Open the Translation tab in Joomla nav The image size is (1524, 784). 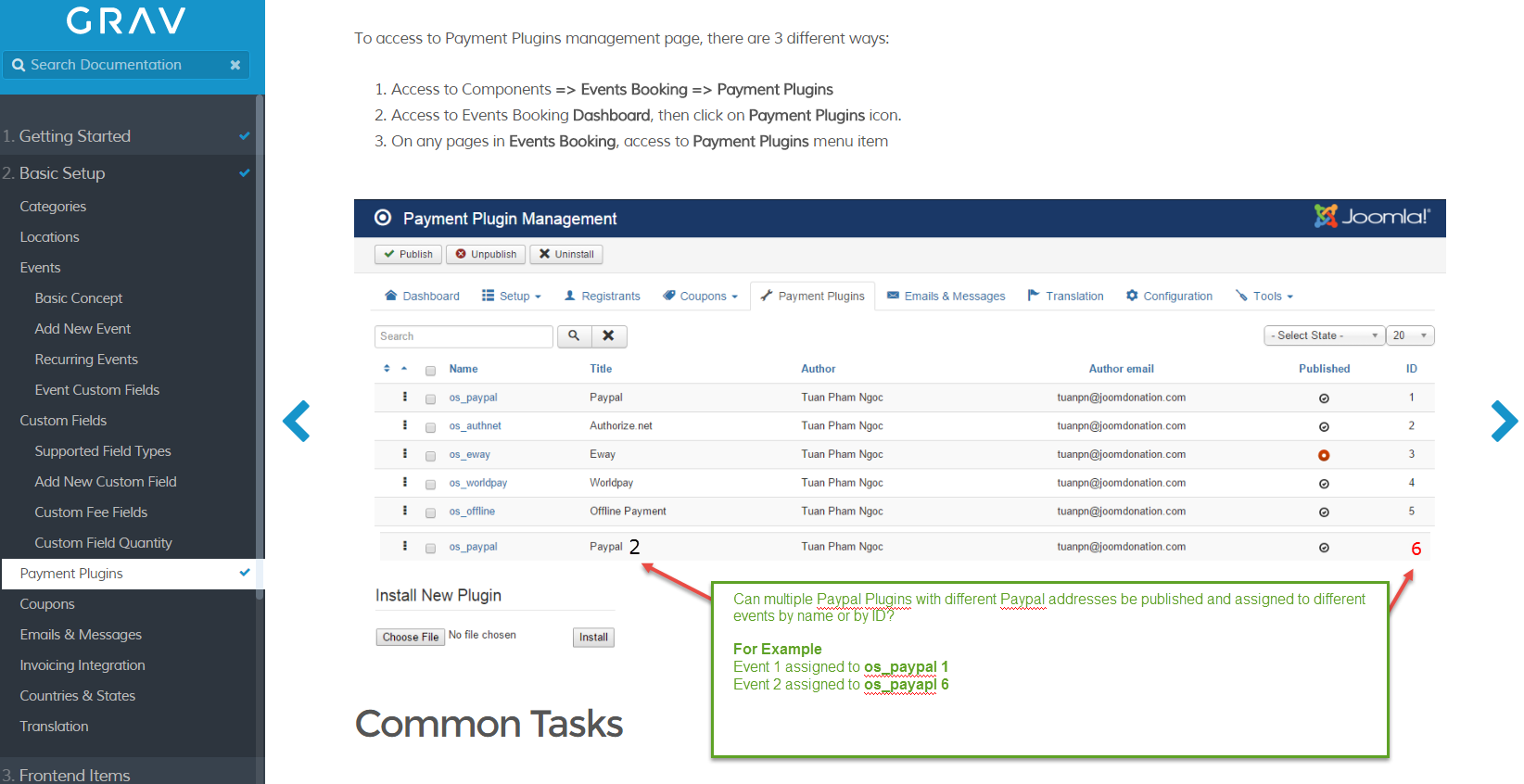(x=1066, y=297)
